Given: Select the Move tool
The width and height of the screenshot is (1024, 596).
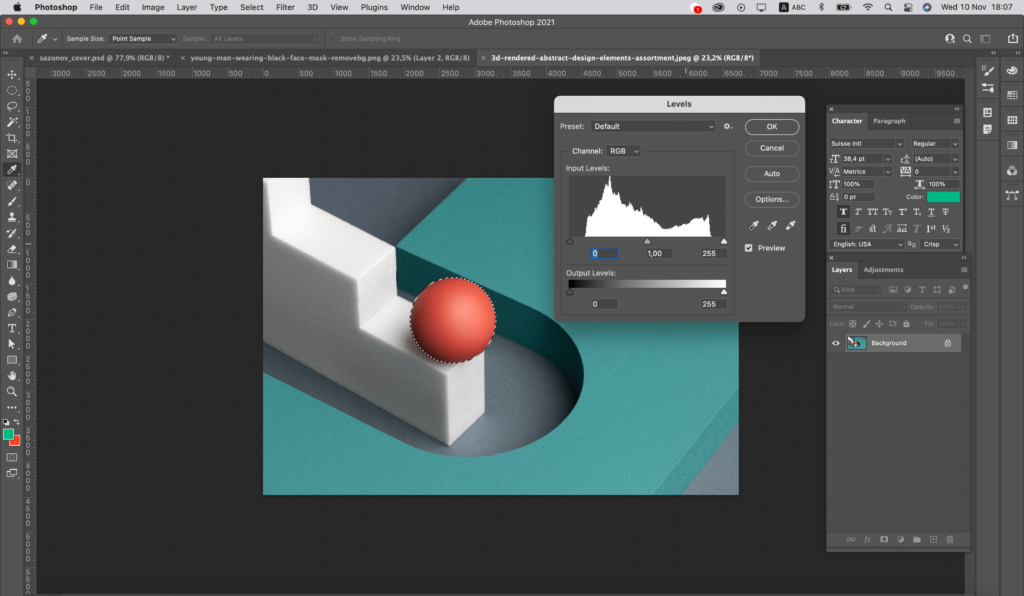Looking at the screenshot, I should click(x=12, y=74).
